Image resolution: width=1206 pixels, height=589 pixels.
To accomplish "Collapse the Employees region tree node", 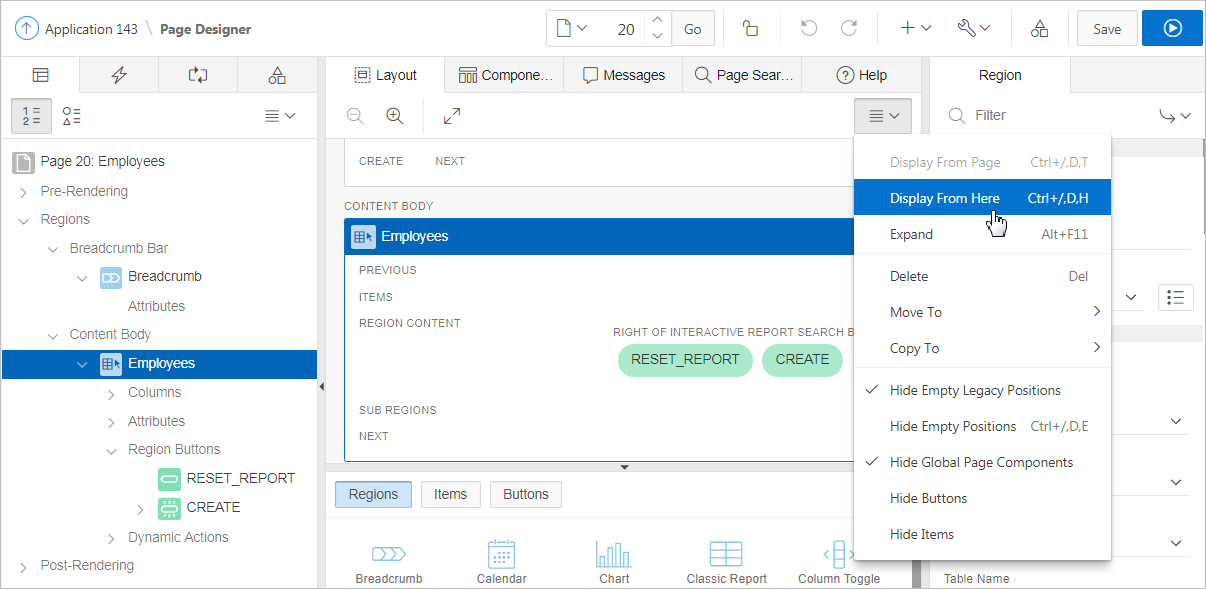I will 82,364.
